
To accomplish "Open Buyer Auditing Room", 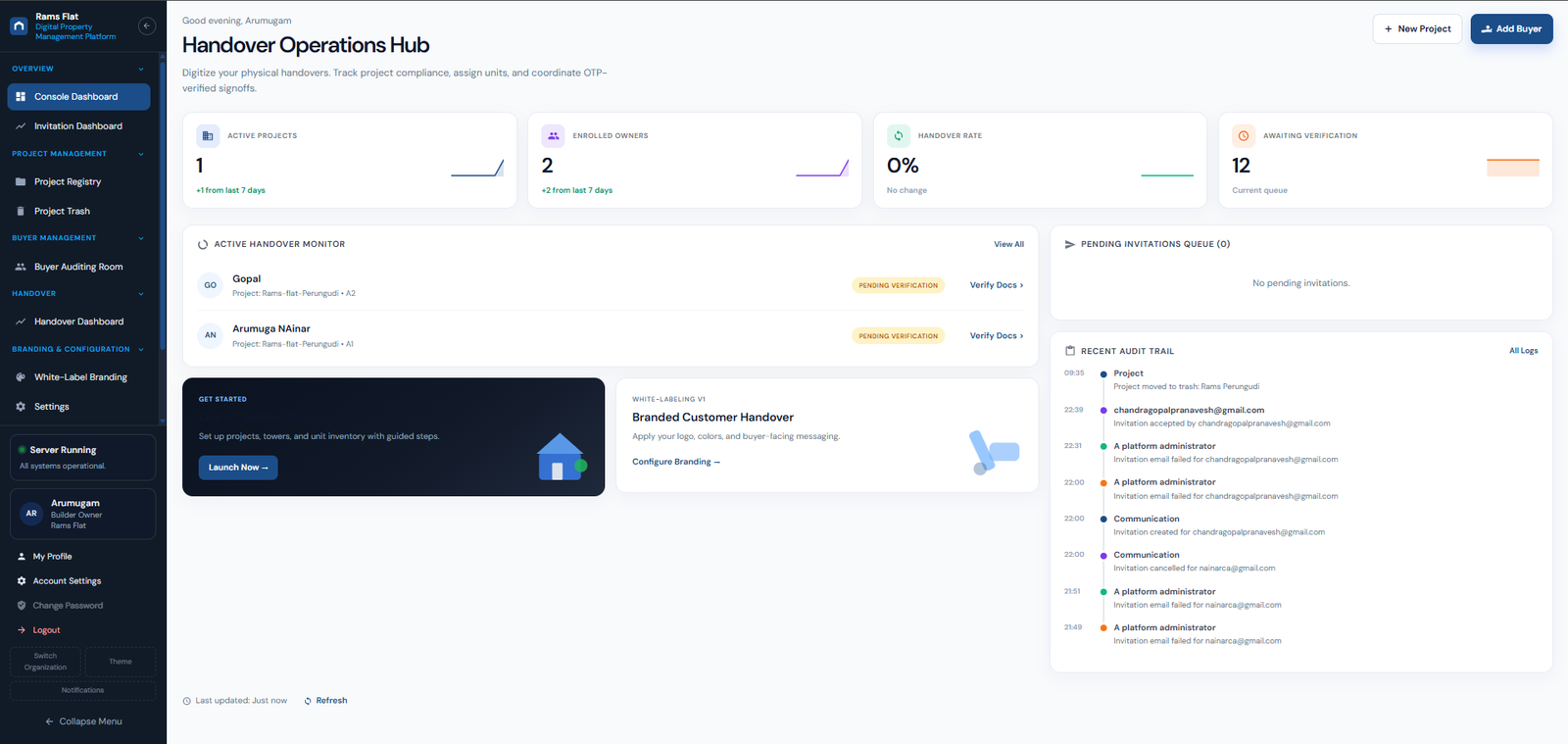I will [x=78, y=267].
